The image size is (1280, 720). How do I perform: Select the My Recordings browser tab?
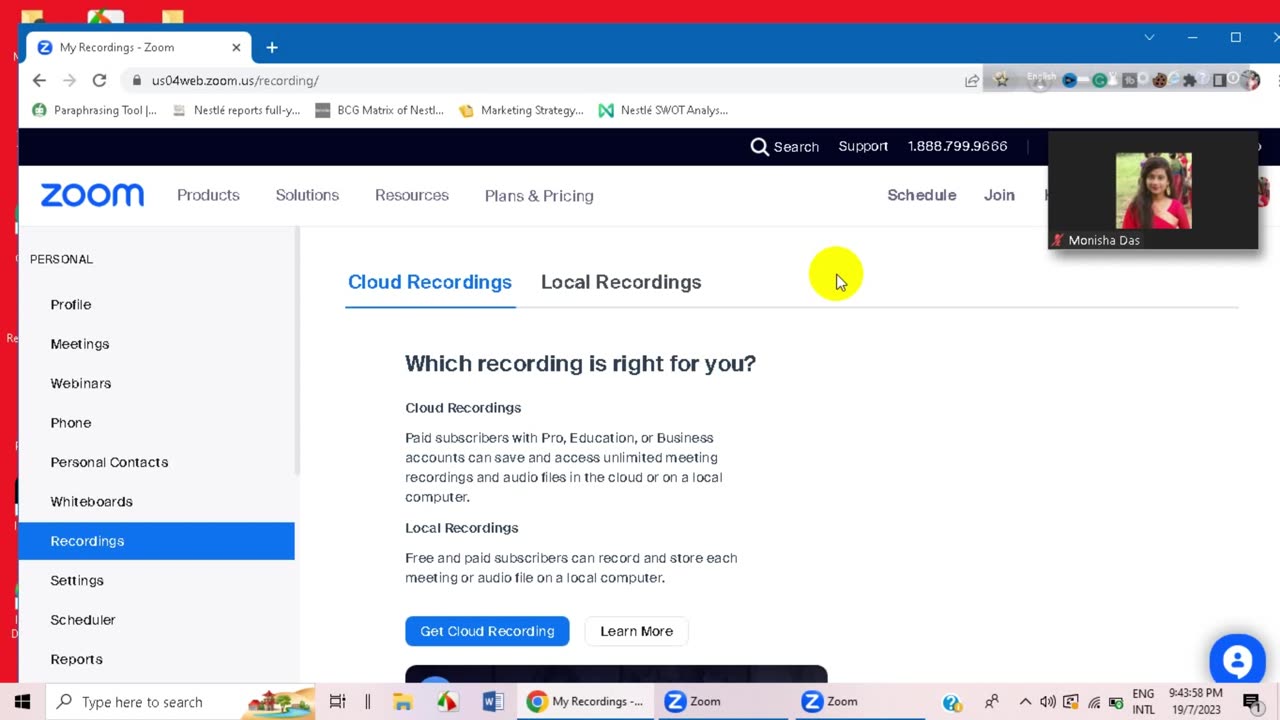coord(138,47)
